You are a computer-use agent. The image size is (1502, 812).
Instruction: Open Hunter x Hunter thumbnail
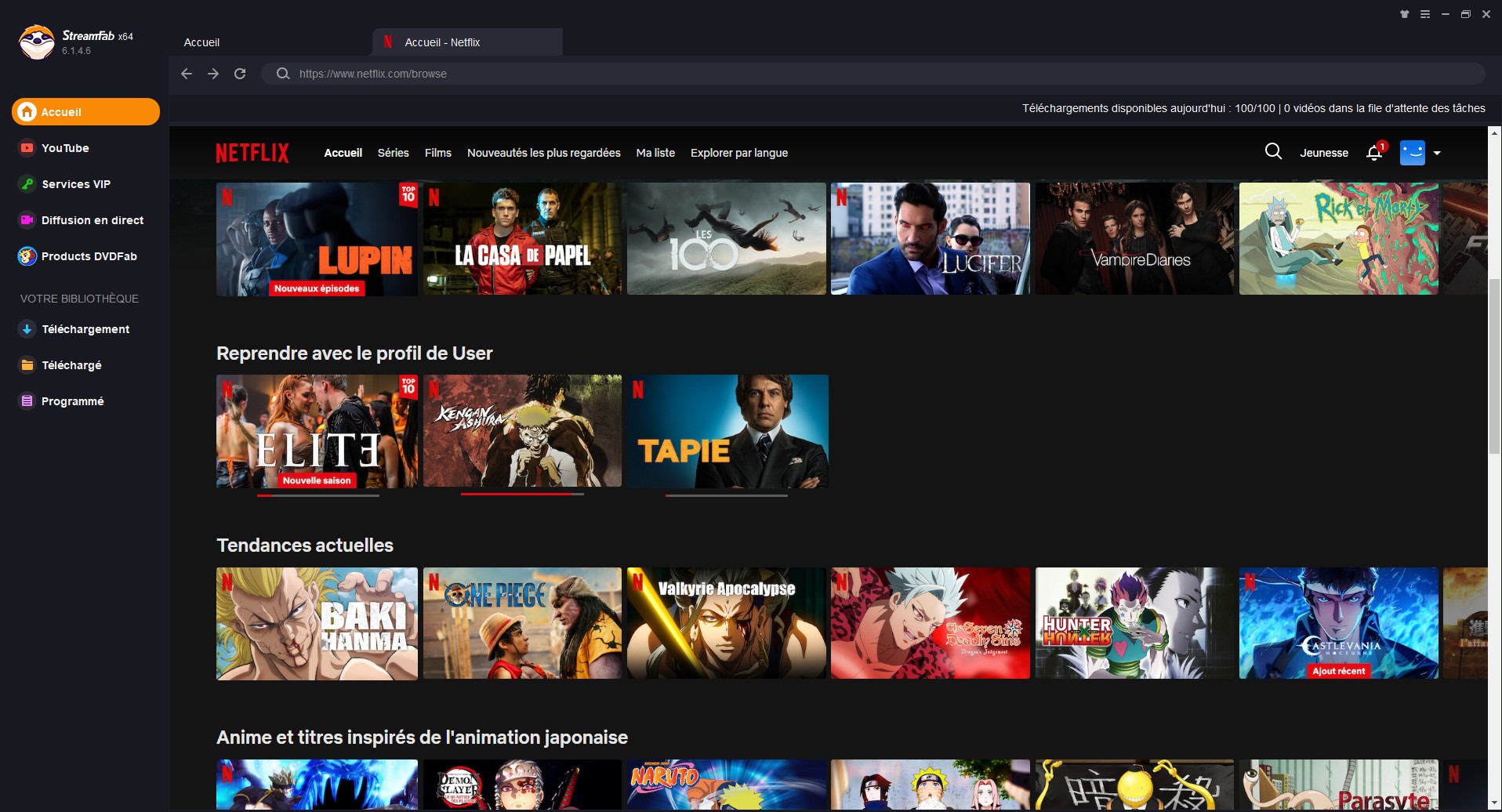pos(1134,623)
